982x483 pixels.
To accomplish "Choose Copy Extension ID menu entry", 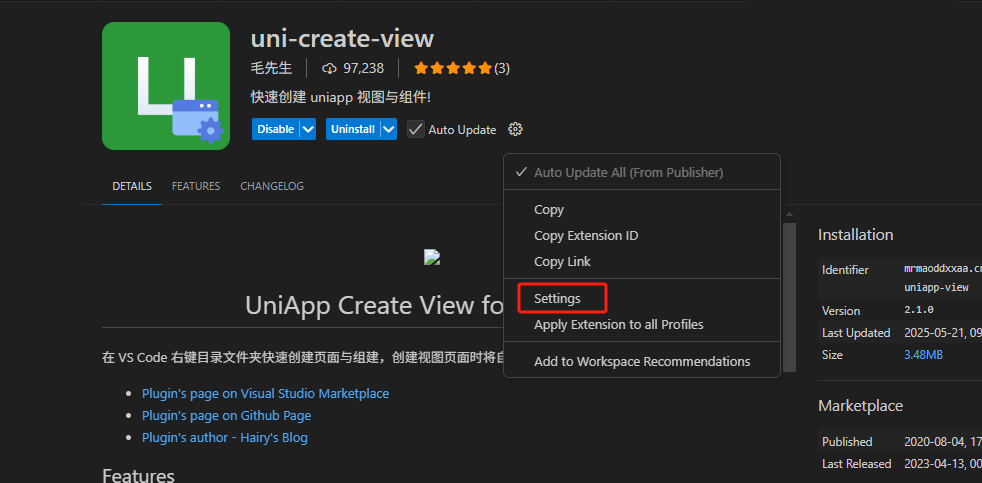I will click(x=642, y=236).
